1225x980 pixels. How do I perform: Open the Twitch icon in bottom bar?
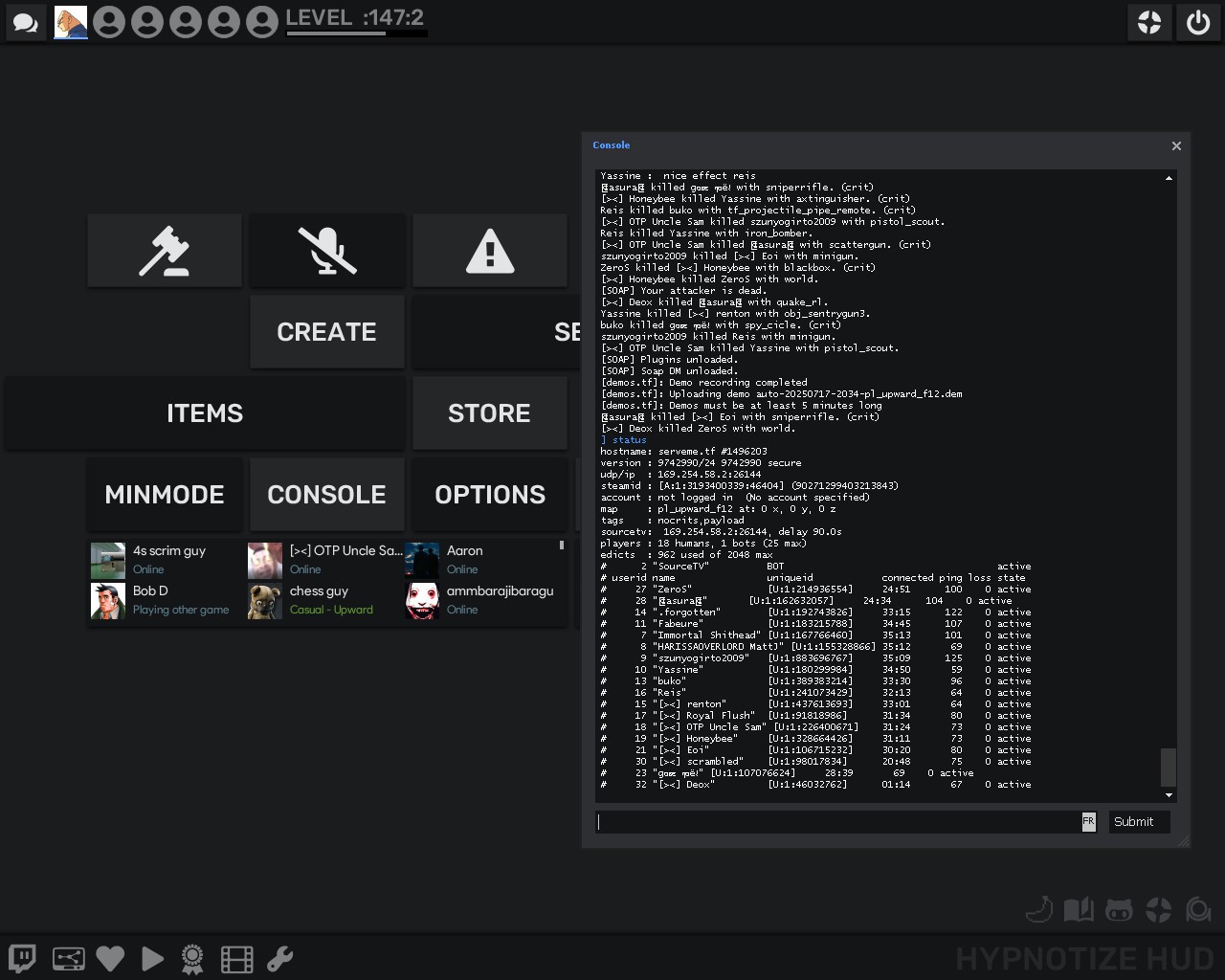(23, 958)
